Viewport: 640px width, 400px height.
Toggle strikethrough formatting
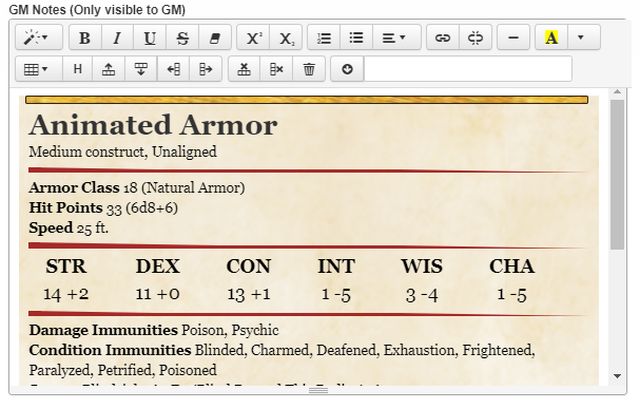pyautogui.click(x=182, y=38)
